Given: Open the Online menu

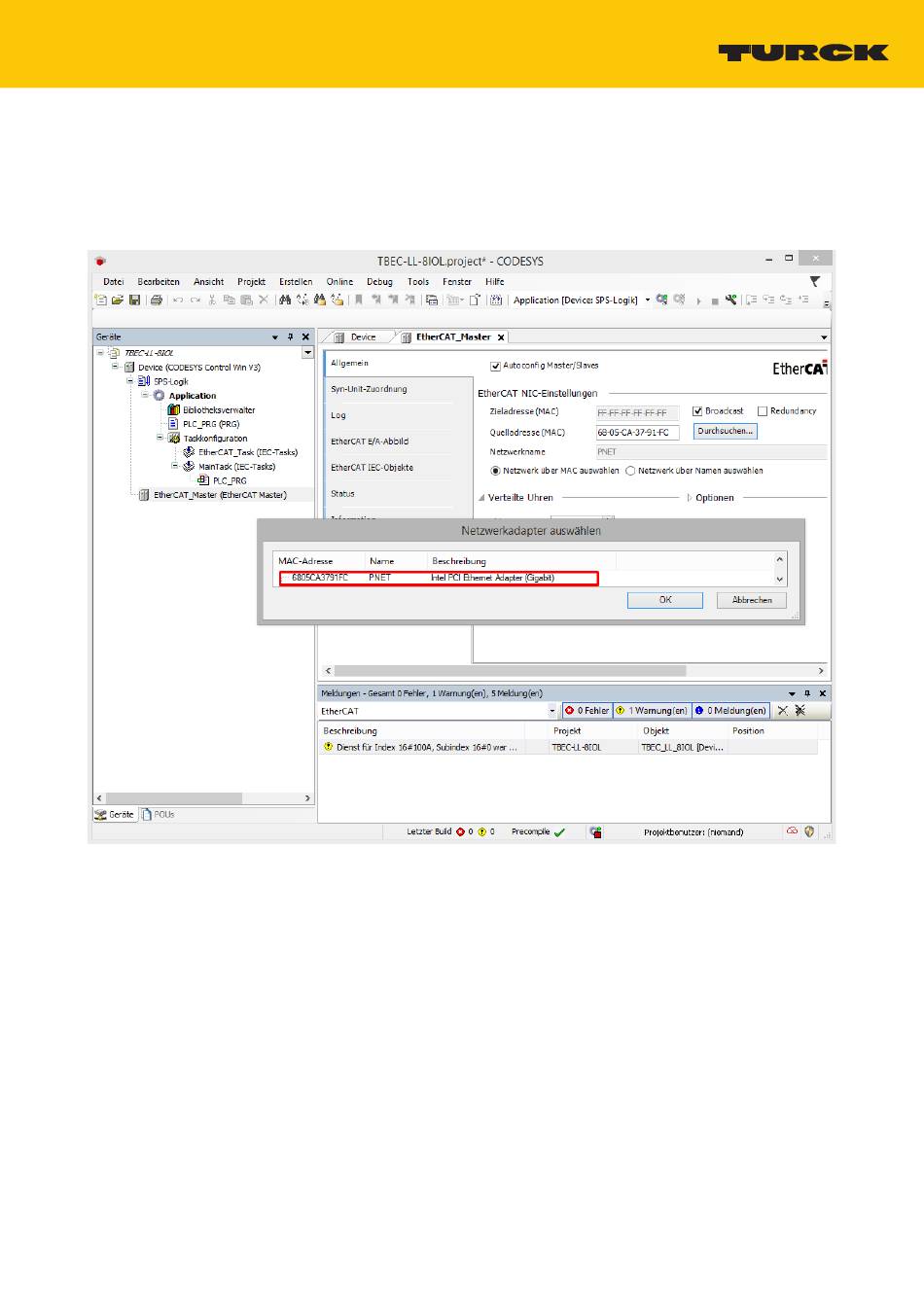Looking at the screenshot, I should [339, 282].
